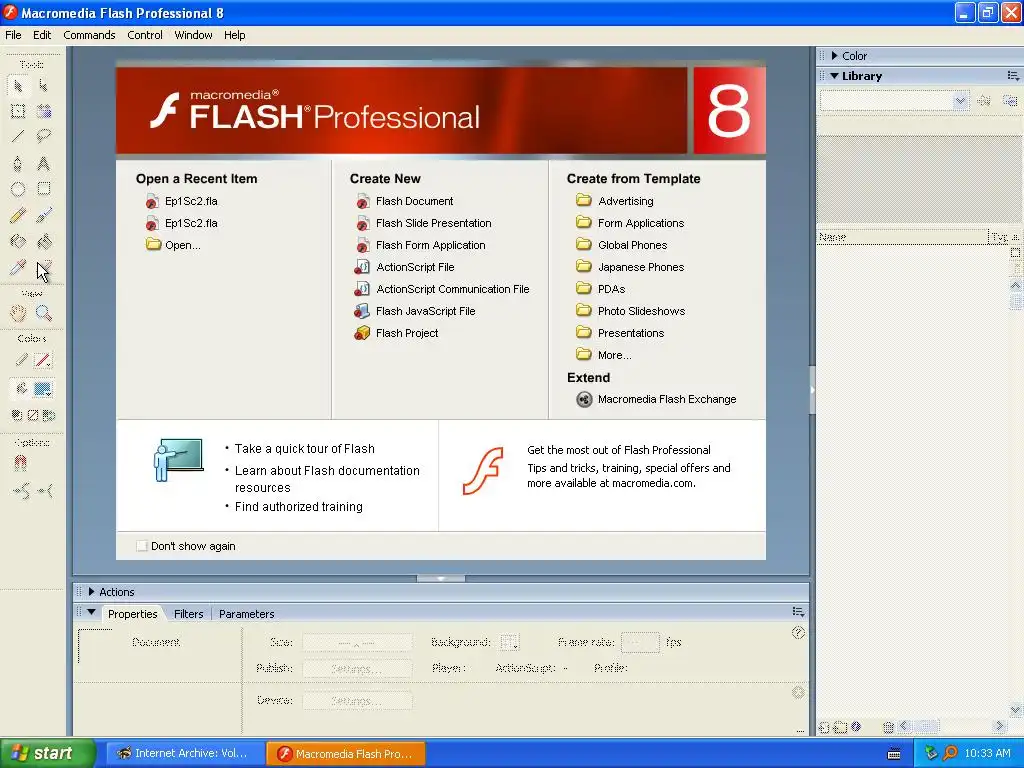Select the Hand tool

(x=18, y=313)
